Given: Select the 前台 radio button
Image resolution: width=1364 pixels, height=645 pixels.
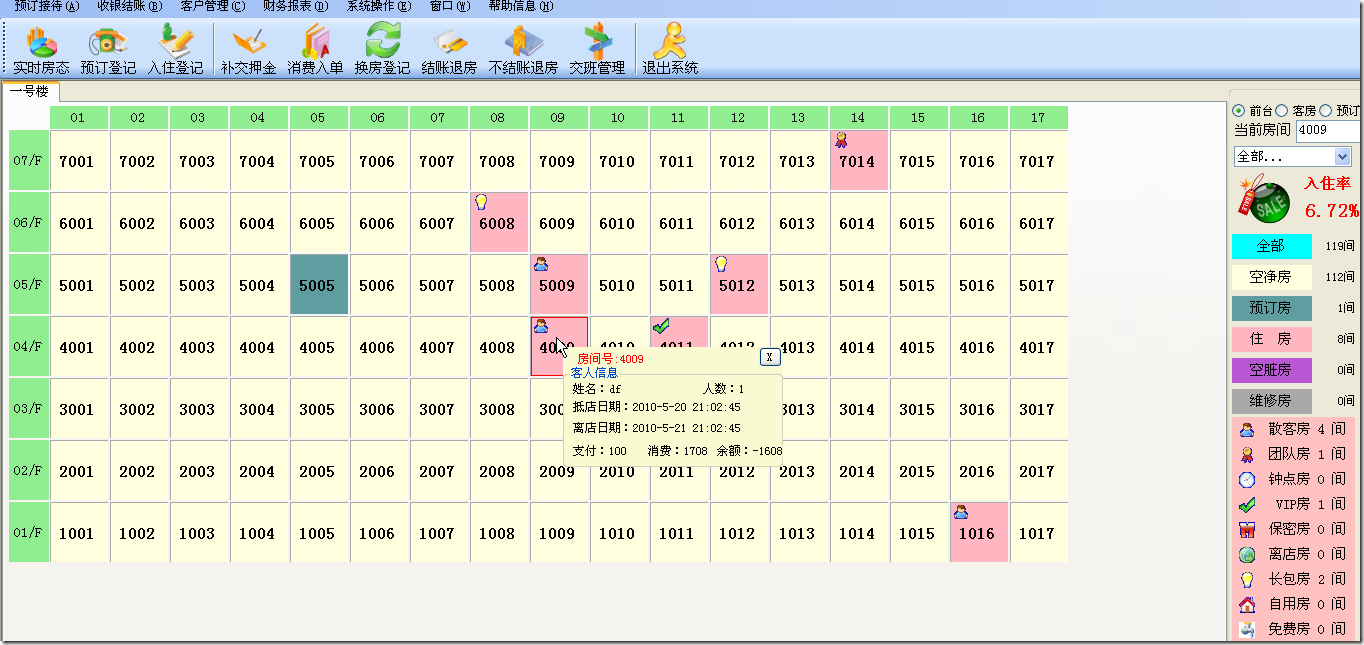Looking at the screenshot, I should (x=1239, y=111).
